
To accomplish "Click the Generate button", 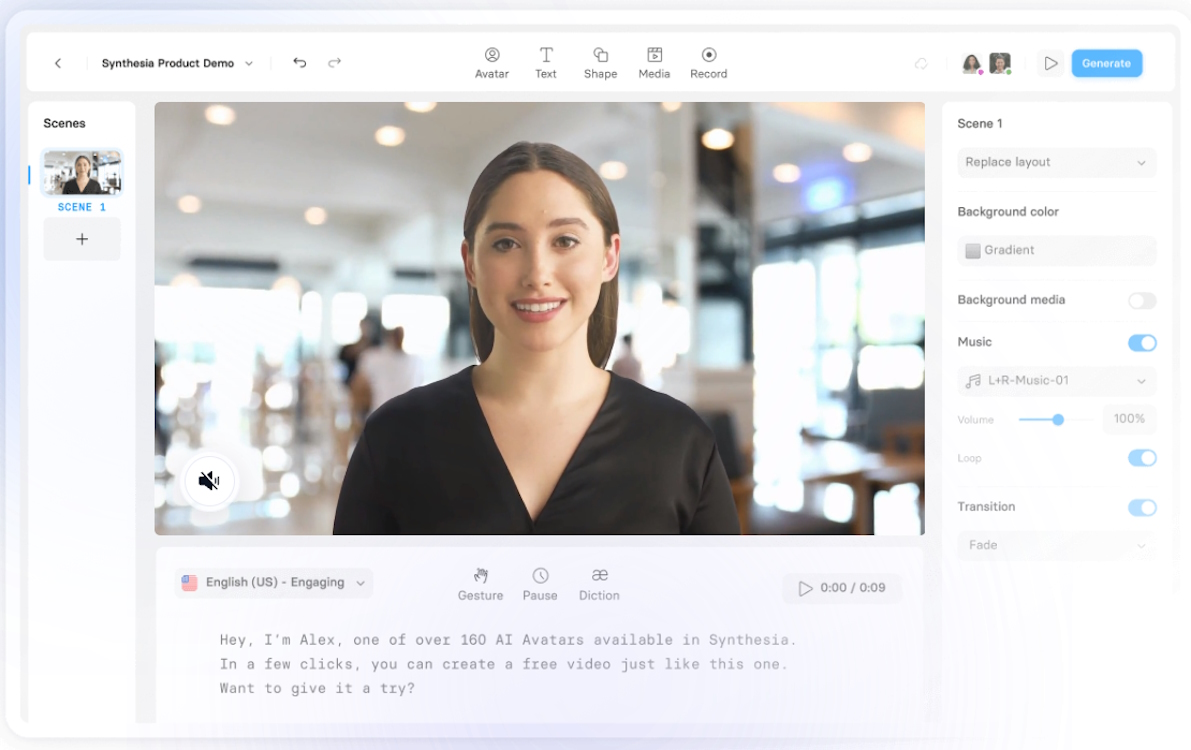I will point(1106,62).
